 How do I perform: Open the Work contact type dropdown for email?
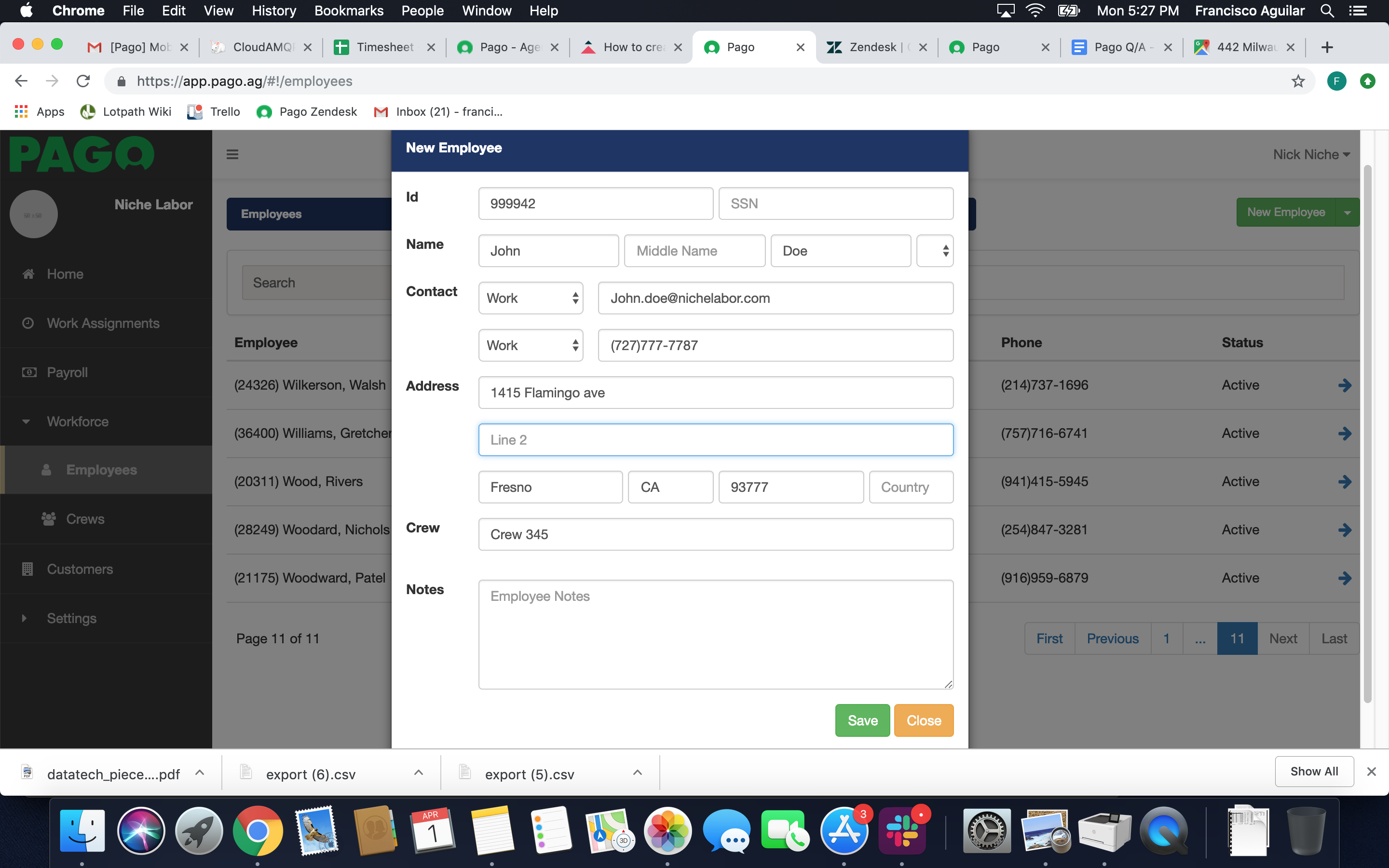[530, 298]
